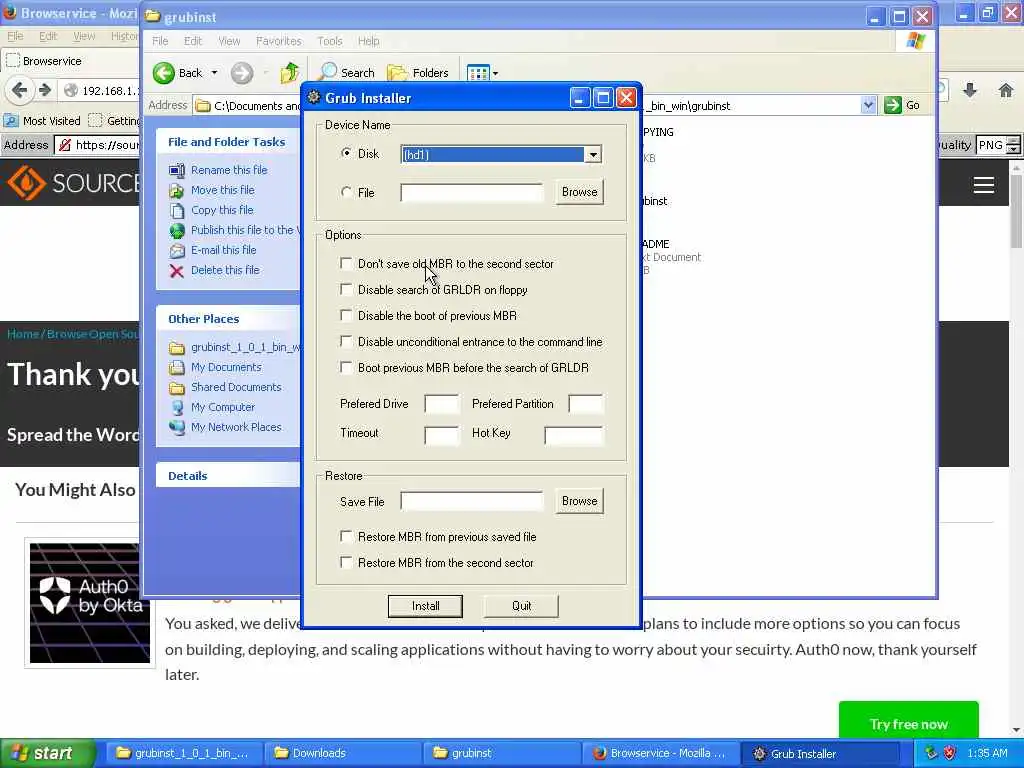Open the Favorites menu in grubinst window
The width and height of the screenshot is (1024, 768).
point(279,41)
